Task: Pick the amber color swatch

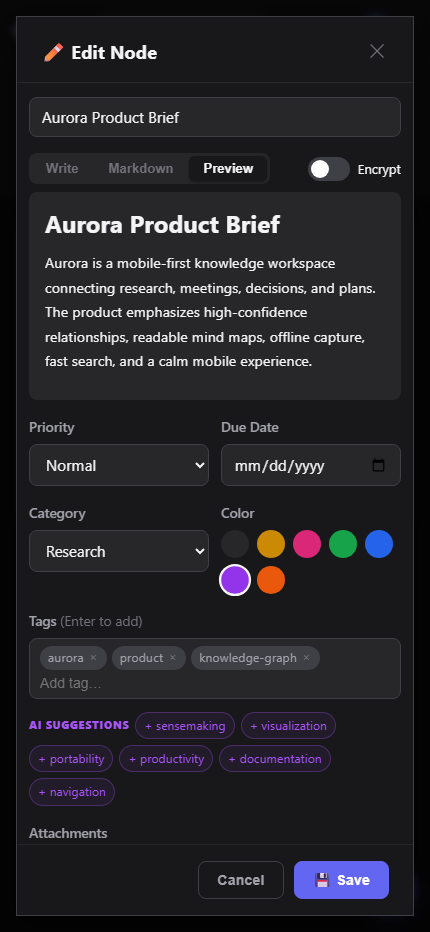Action: pos(271,544)
